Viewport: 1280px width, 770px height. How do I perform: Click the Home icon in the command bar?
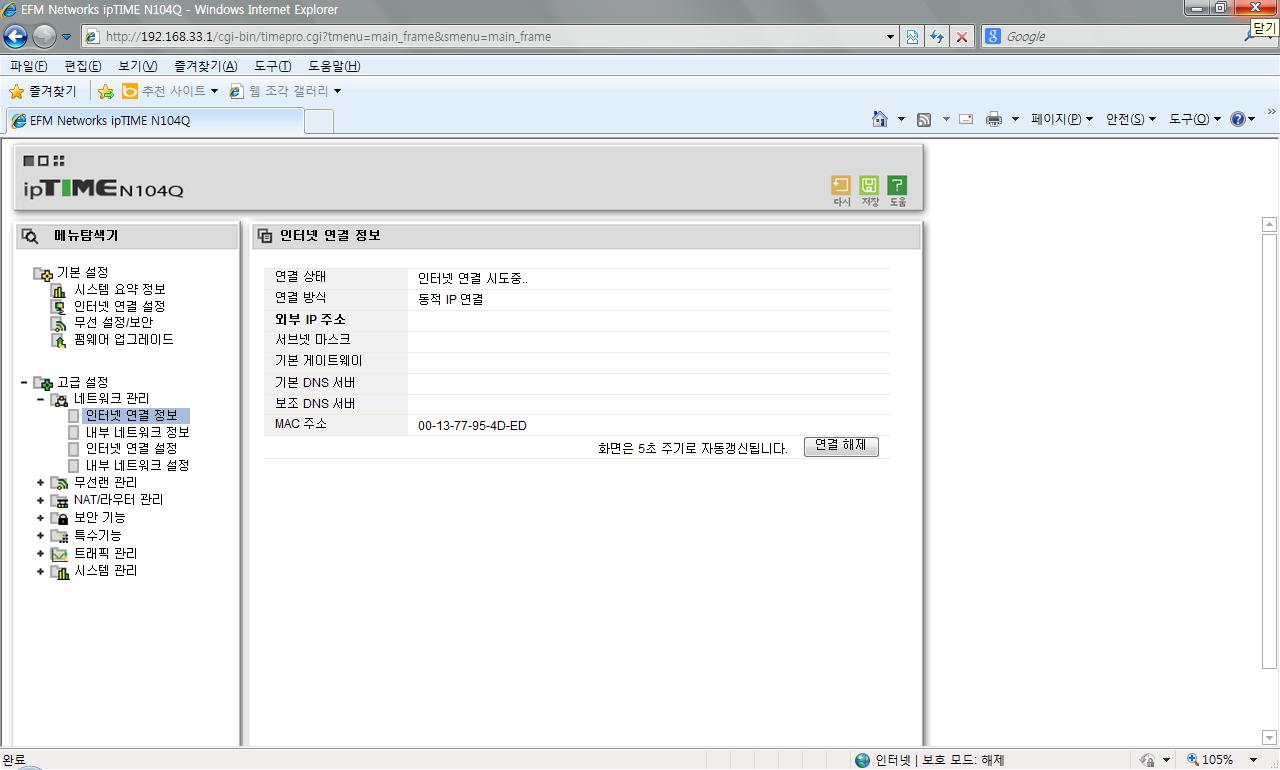(x=880, y=119)
